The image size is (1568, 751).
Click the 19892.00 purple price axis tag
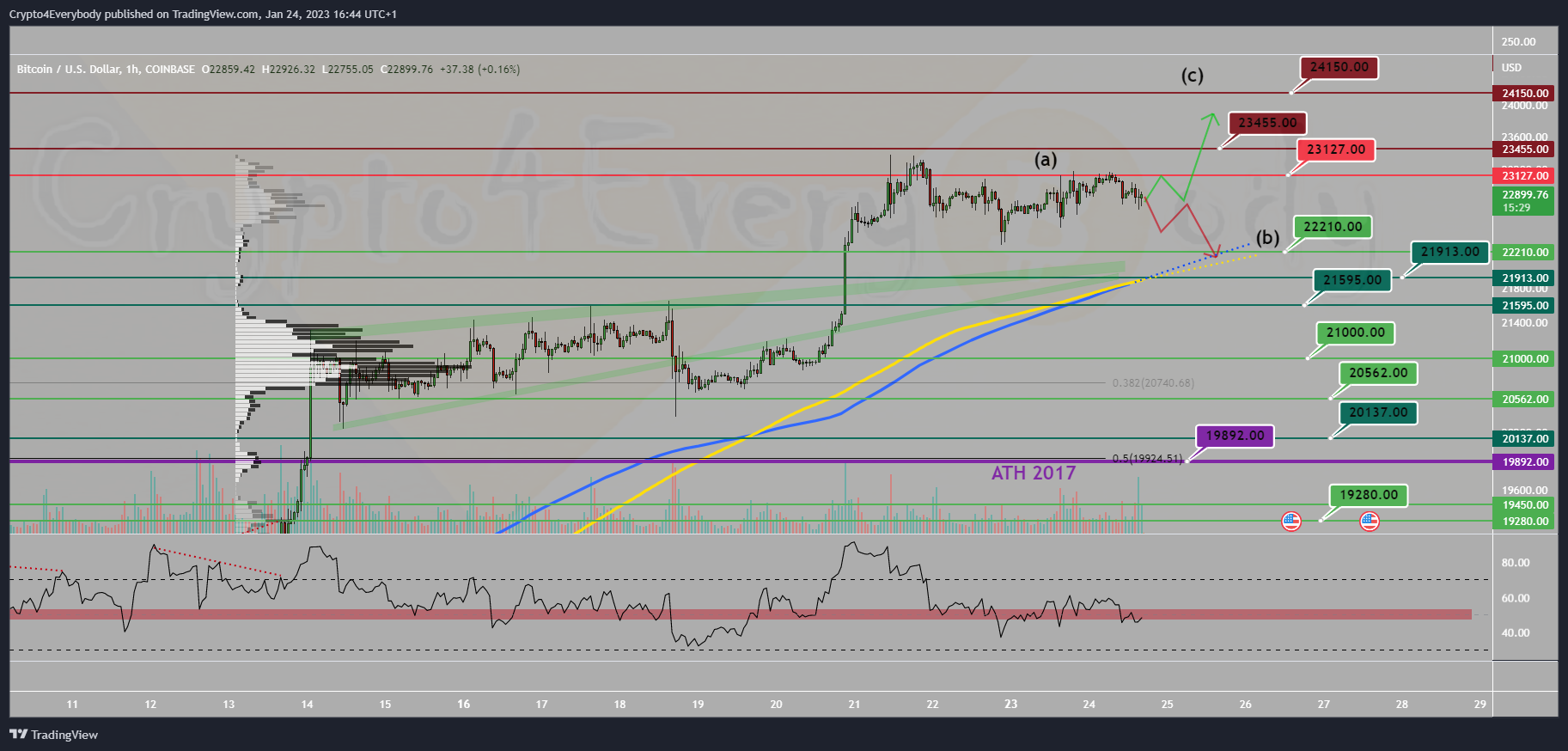coord(1525,462)
